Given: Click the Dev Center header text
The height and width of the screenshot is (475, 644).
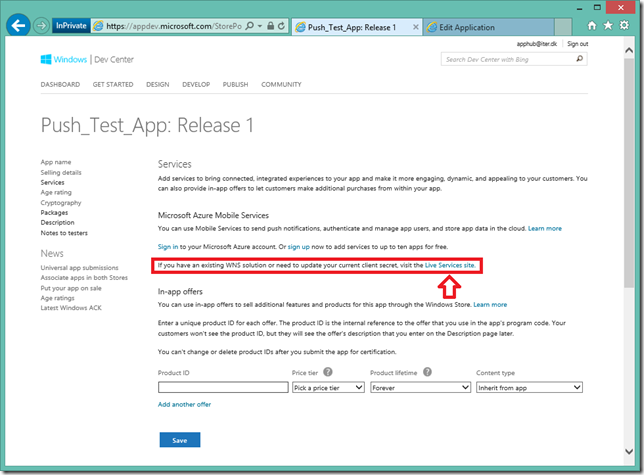Looking at the screenshot, I should [114, 60].
